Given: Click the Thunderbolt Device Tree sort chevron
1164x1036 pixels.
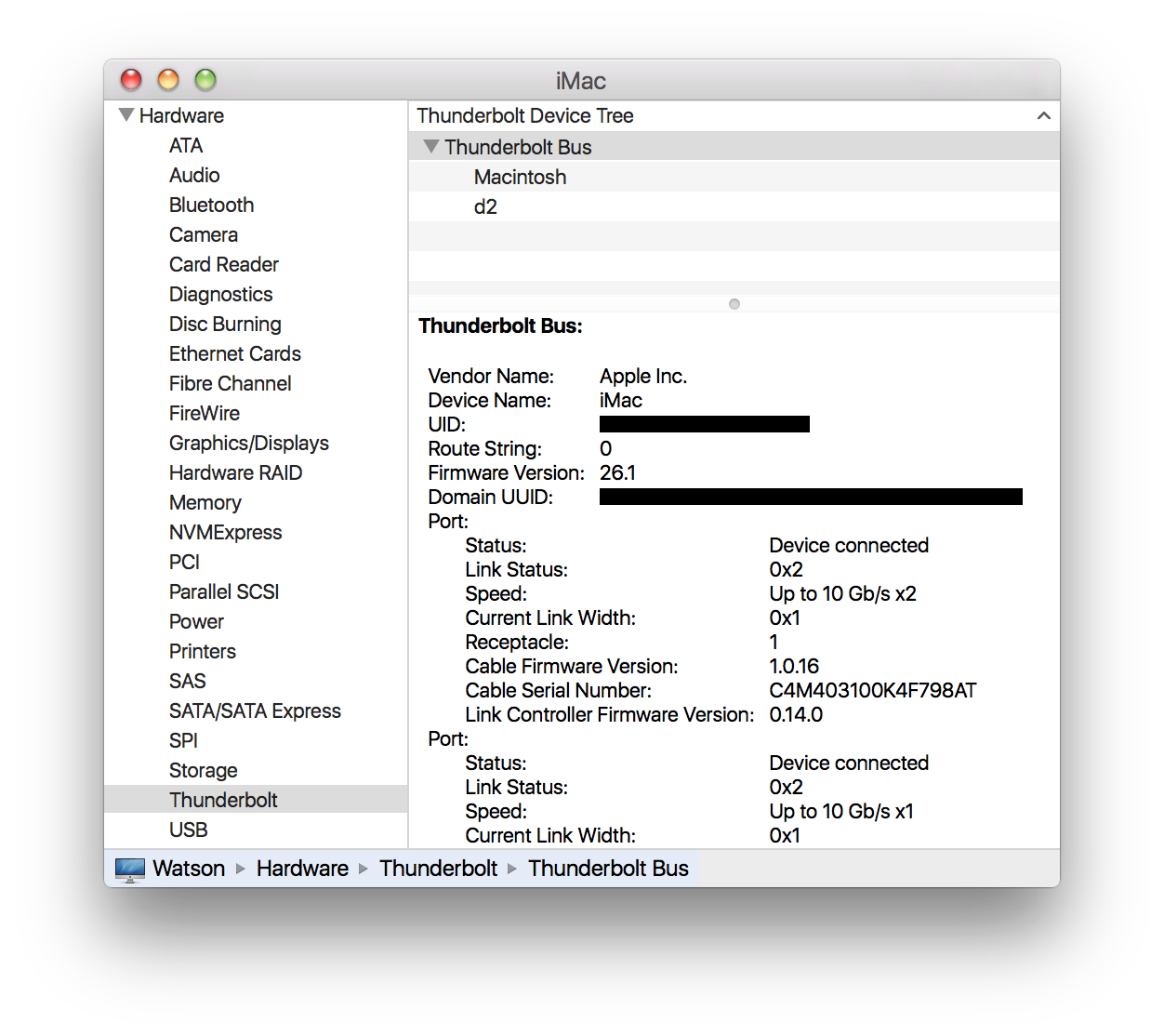Looking at the screenshot, I should pos(1043,115).
